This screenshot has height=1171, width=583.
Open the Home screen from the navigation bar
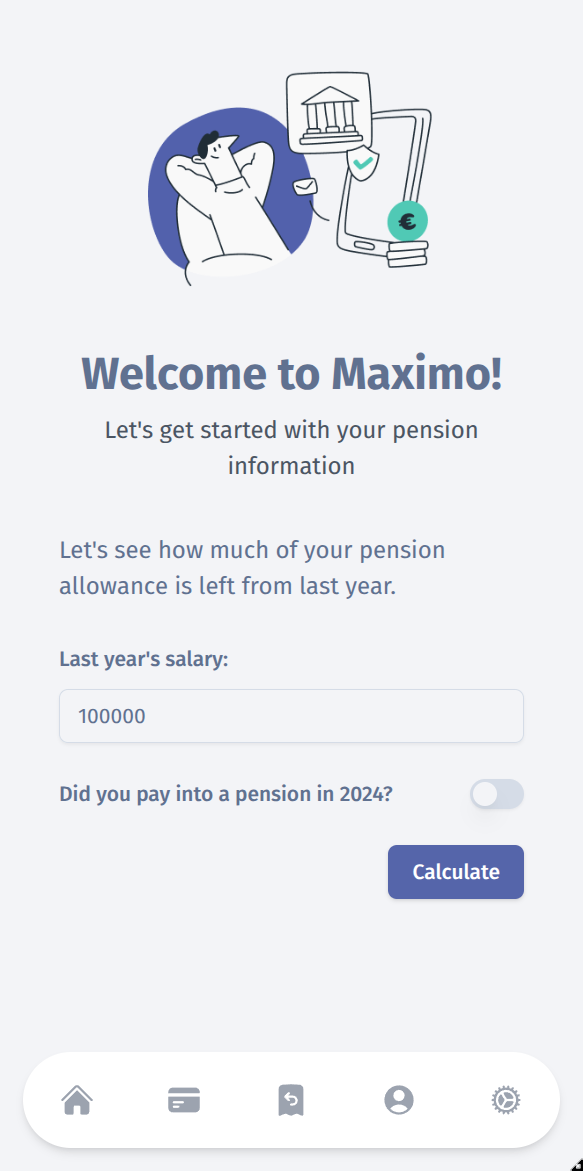[78, 1099]
